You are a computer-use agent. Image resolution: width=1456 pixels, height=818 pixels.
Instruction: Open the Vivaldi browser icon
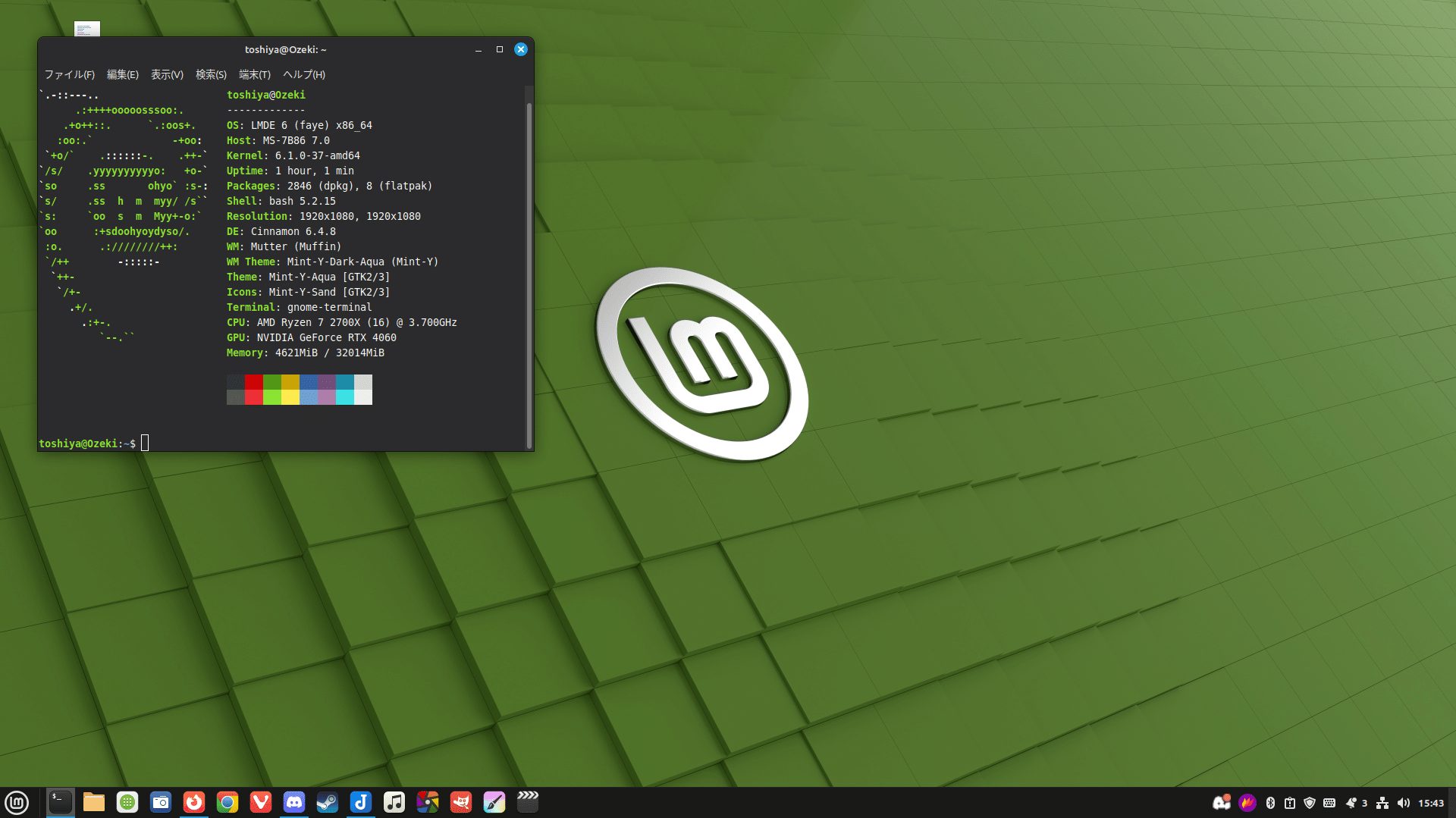(x=261, y=802)
